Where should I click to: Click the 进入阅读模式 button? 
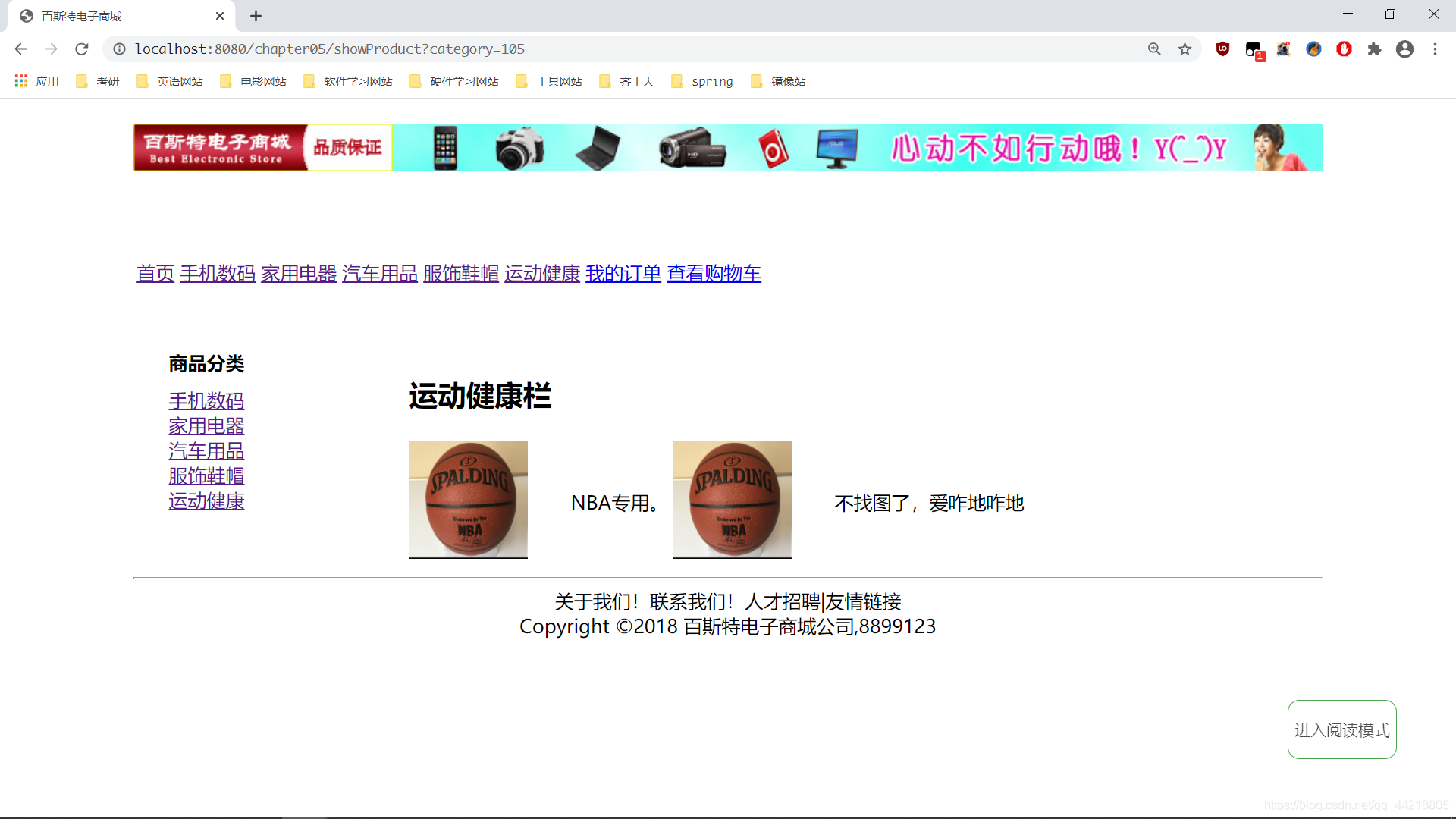(1341, 730)
